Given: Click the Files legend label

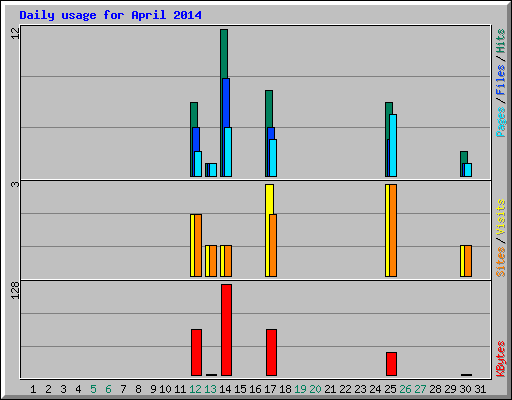Looking at the screenshot, I should pos(501,79).
